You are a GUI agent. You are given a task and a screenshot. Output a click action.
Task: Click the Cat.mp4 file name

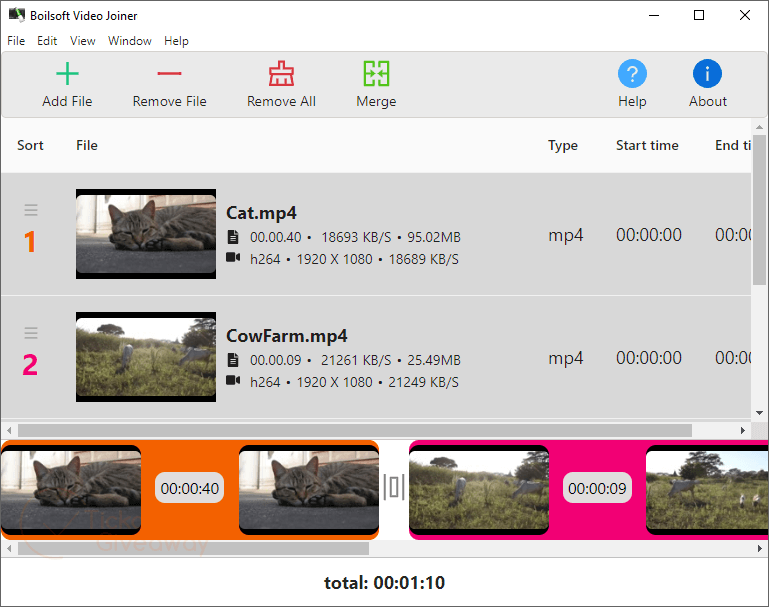coord(261,213)
